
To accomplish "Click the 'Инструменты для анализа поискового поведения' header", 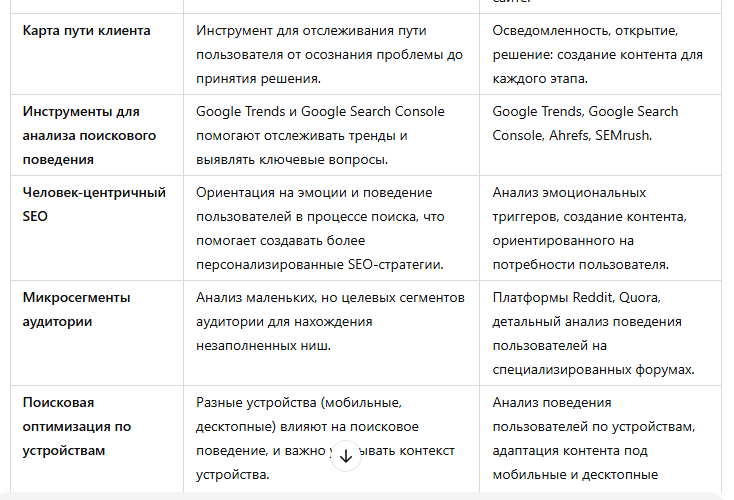I will point(89,135).
